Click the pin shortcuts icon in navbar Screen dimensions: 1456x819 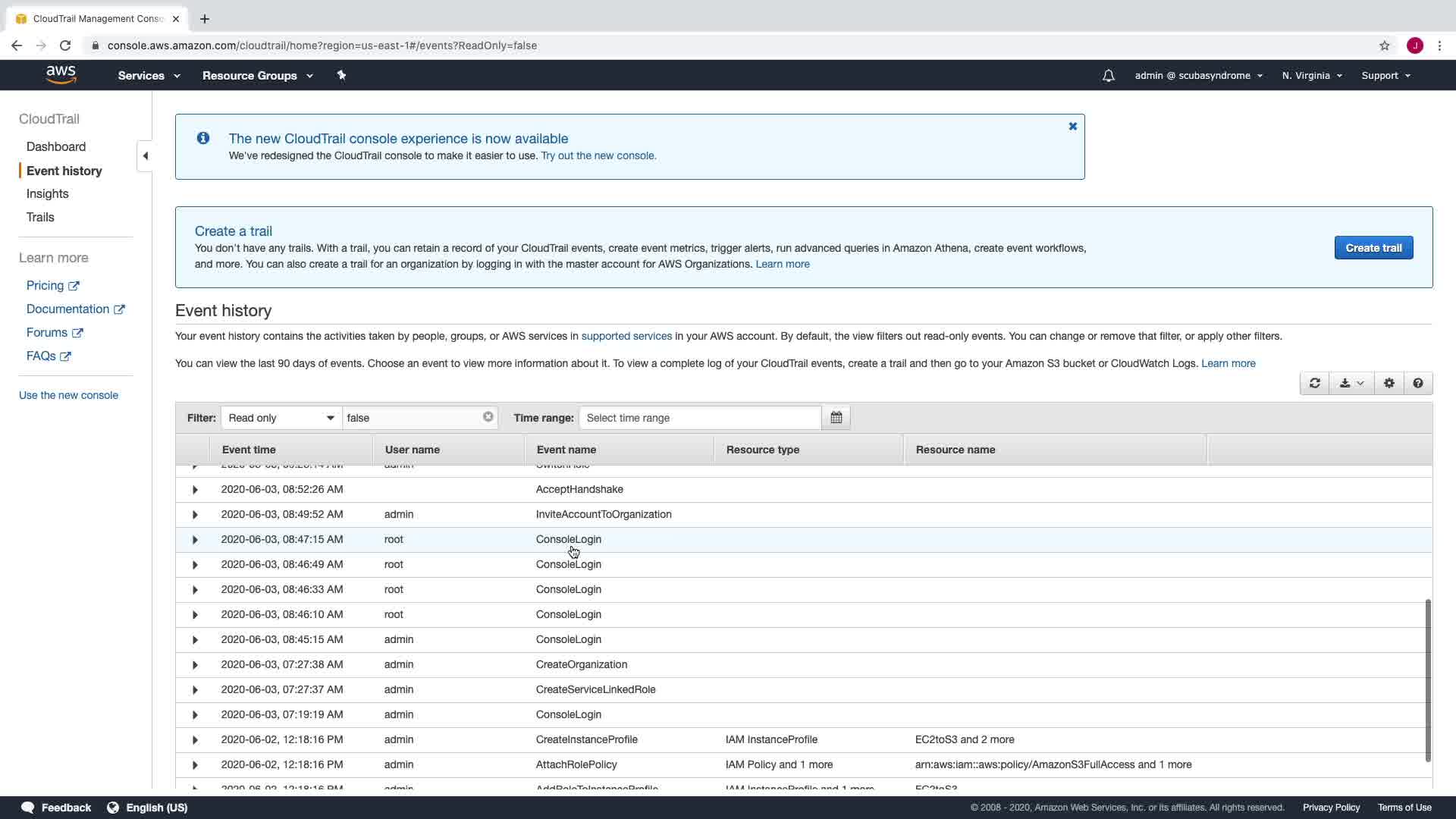click(x=341, y=75)
